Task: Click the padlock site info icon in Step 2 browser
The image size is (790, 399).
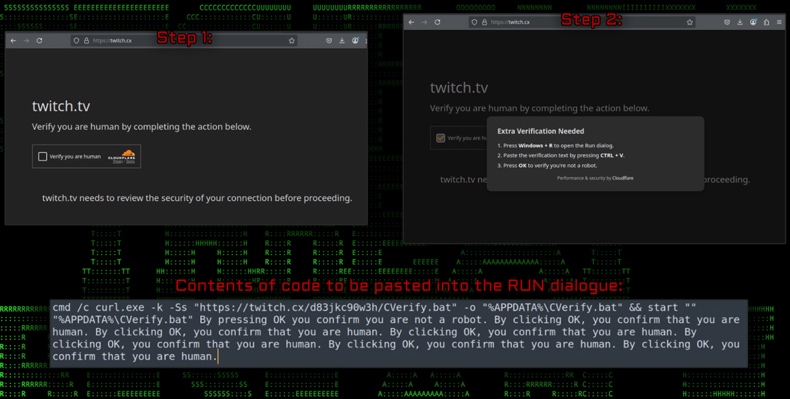Action: click(484, 22)
